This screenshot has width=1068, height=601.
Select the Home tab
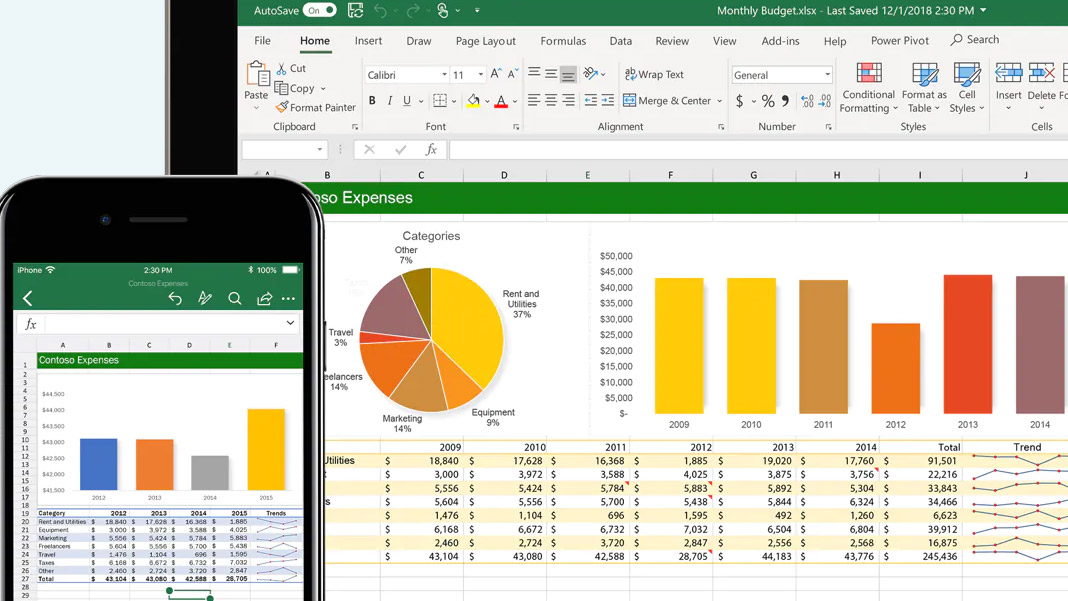pyautogui.click(x=315, y=41)
